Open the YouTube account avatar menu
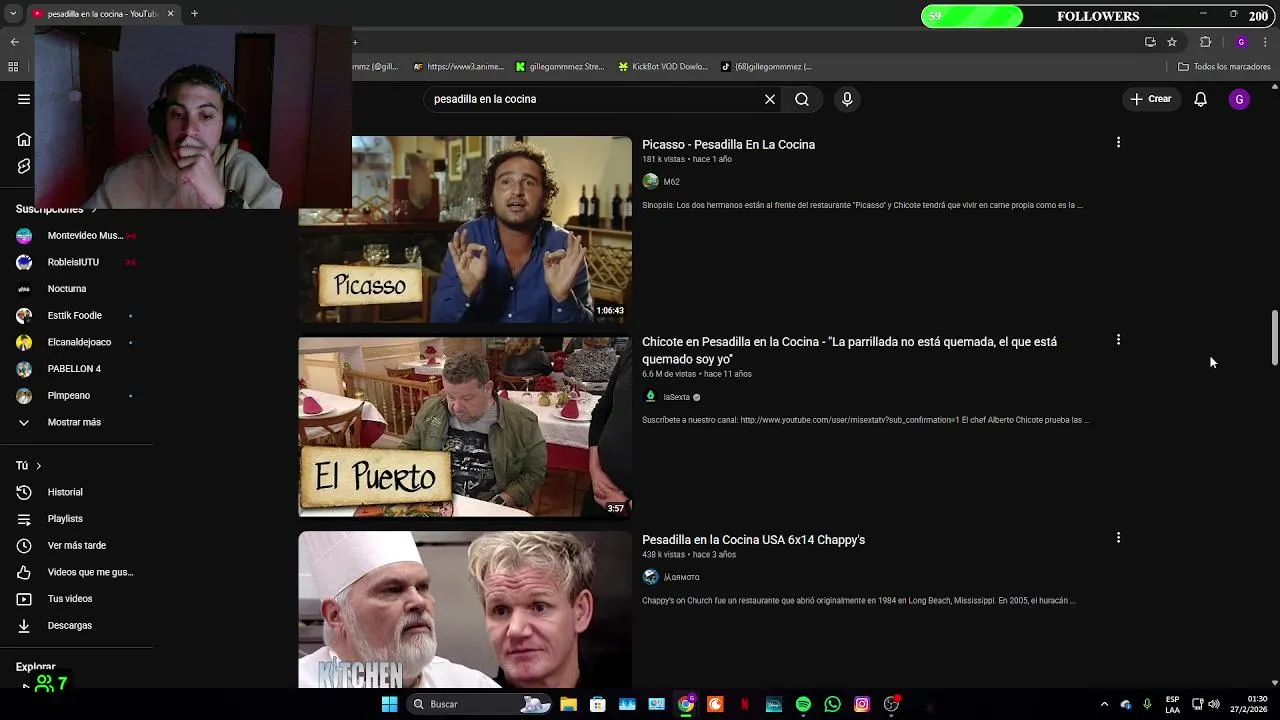Image resolution: width=1280 pixels, height=720 pixels. (1239, 99)
